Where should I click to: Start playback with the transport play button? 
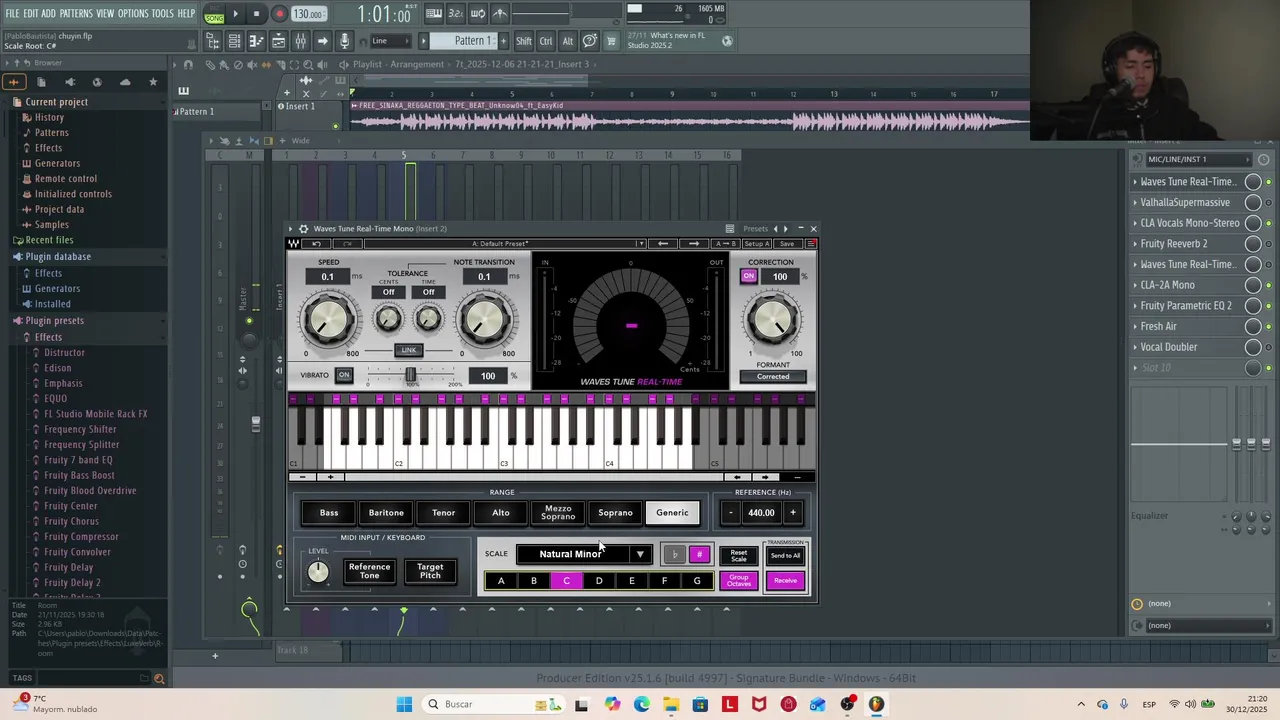tap(236, 14)
